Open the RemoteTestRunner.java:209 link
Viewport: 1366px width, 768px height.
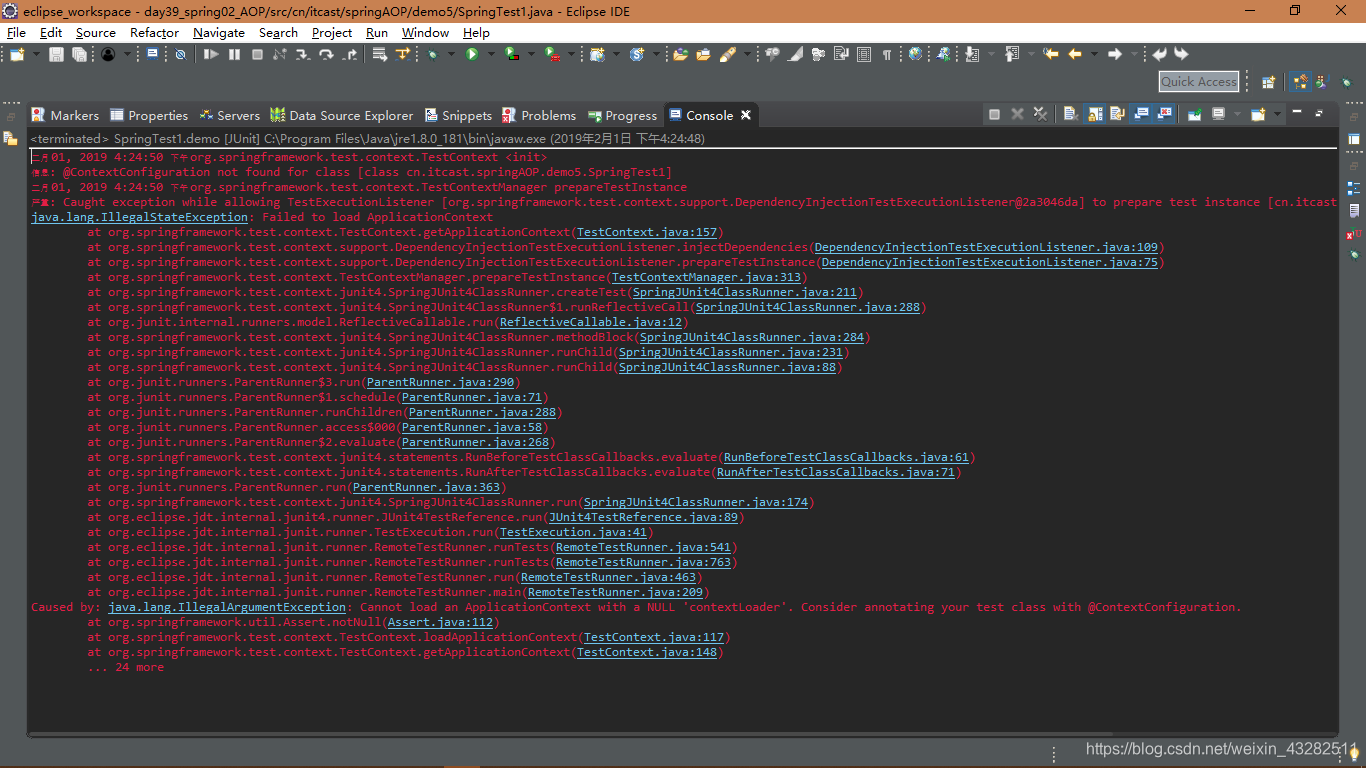click(x=616, y=592)
